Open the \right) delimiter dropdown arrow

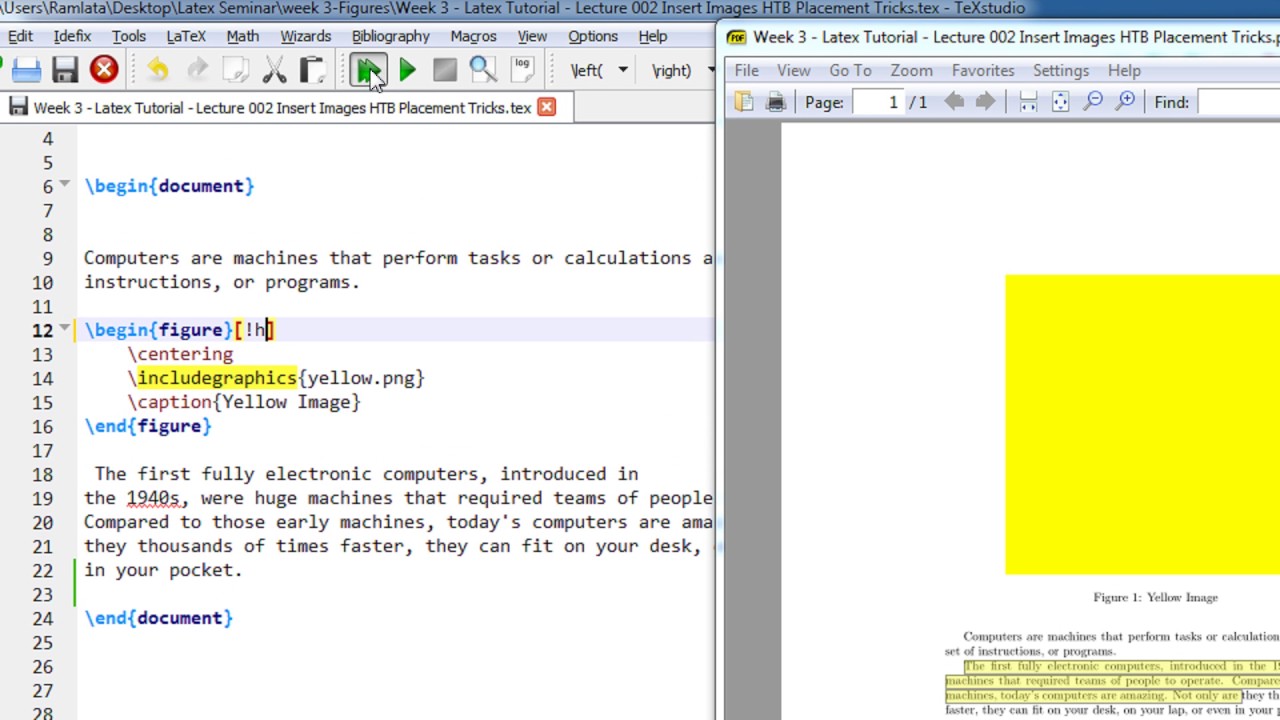click(710, 70)
